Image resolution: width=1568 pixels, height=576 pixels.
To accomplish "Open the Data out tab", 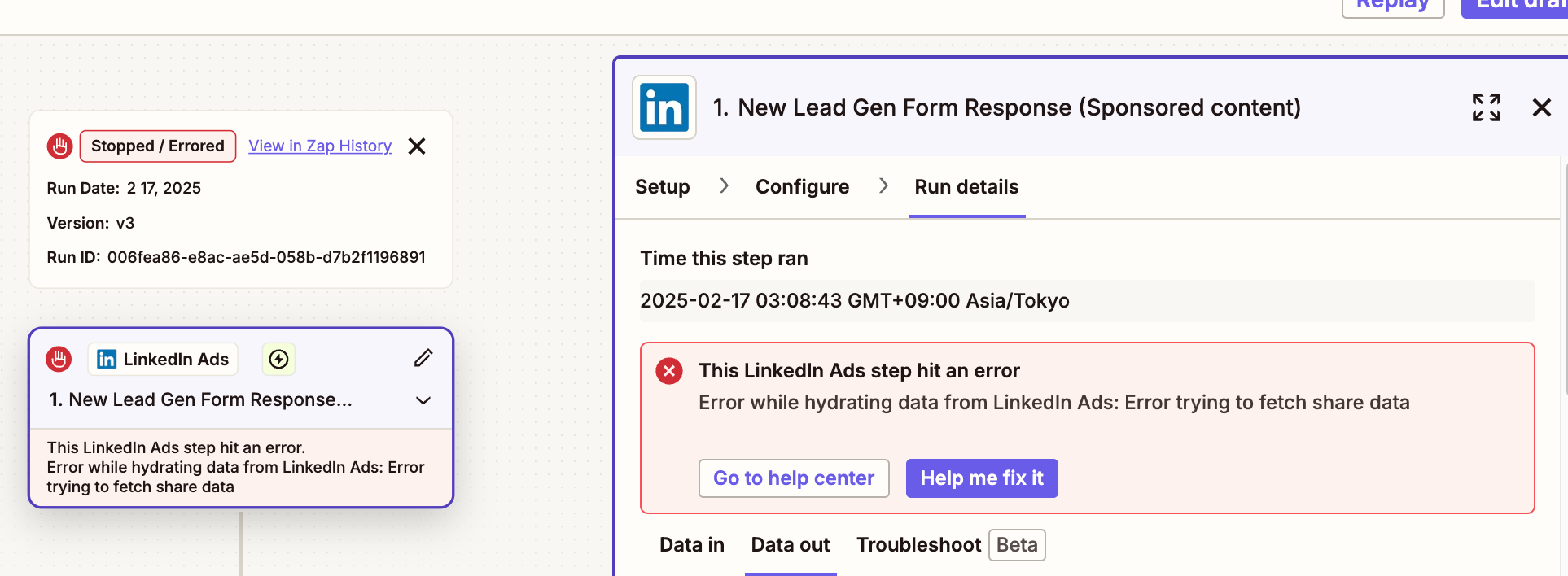I will (x=791, y=545).
